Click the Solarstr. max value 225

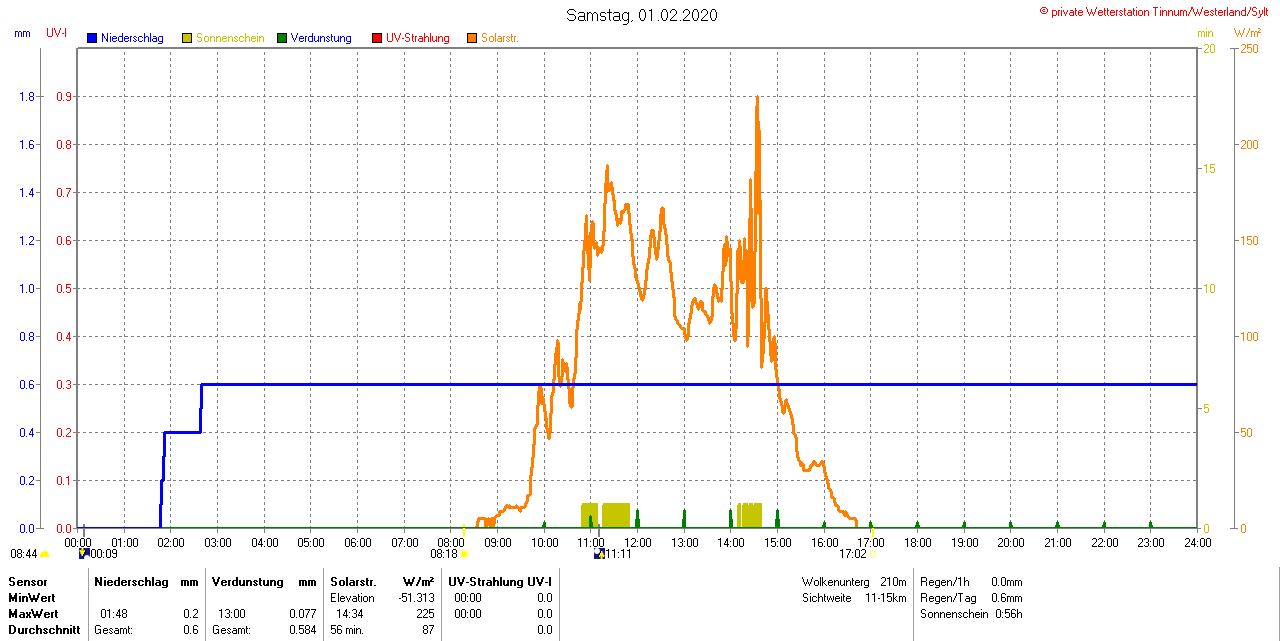click(x=425, y=614)
